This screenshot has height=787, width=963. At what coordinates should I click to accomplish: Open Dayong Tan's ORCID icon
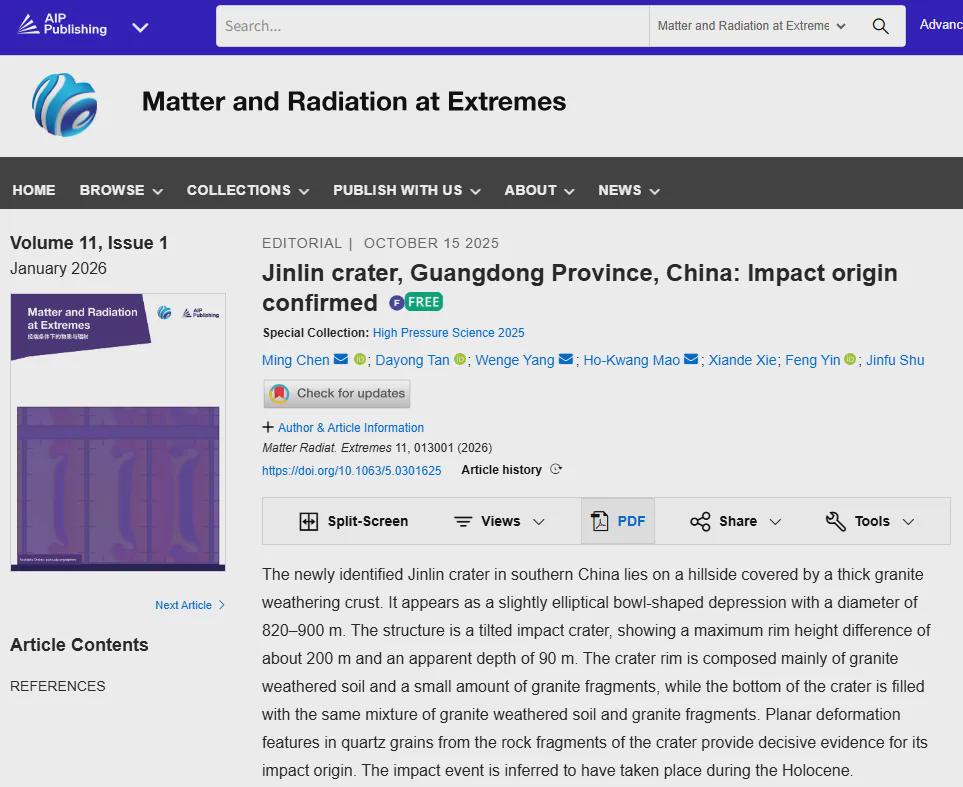click(460, 360)
